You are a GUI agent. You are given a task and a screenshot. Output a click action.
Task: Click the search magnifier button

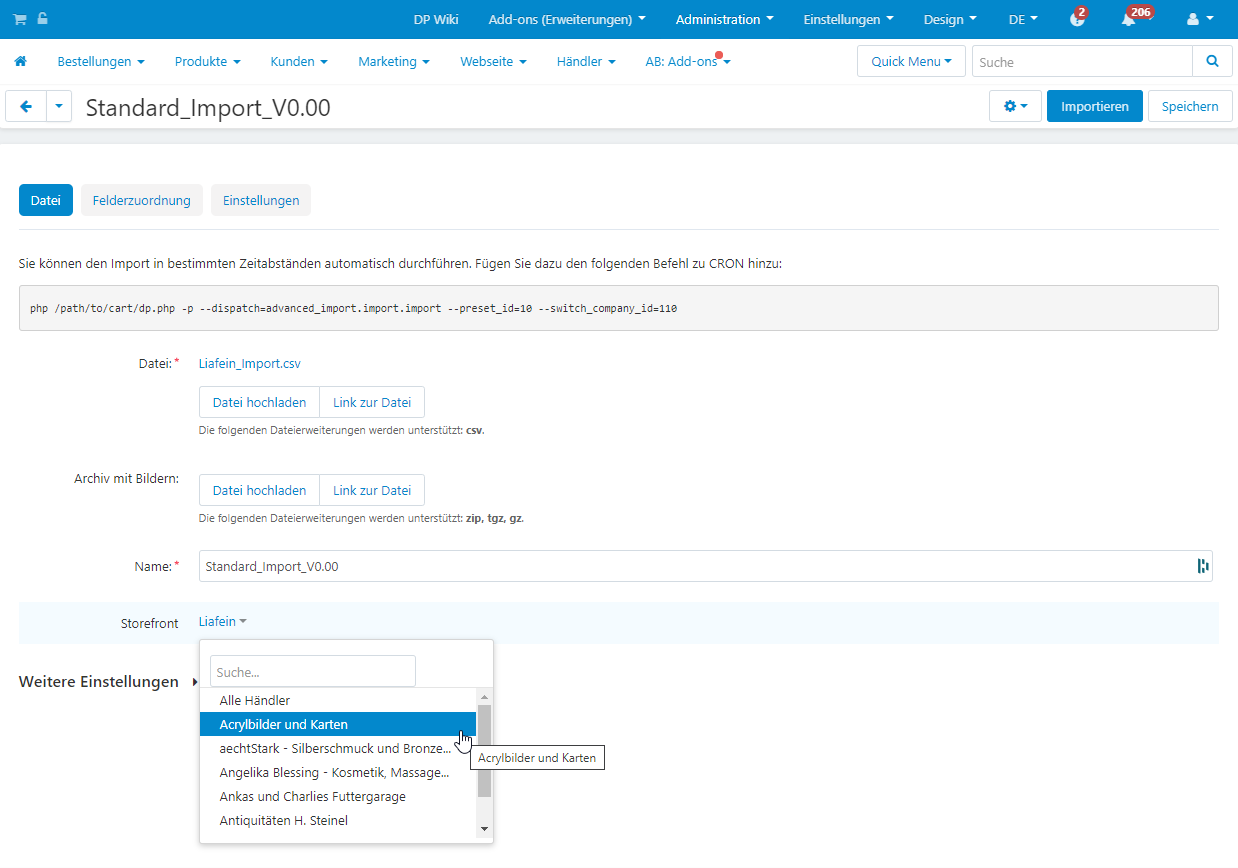click(1213, 62)
